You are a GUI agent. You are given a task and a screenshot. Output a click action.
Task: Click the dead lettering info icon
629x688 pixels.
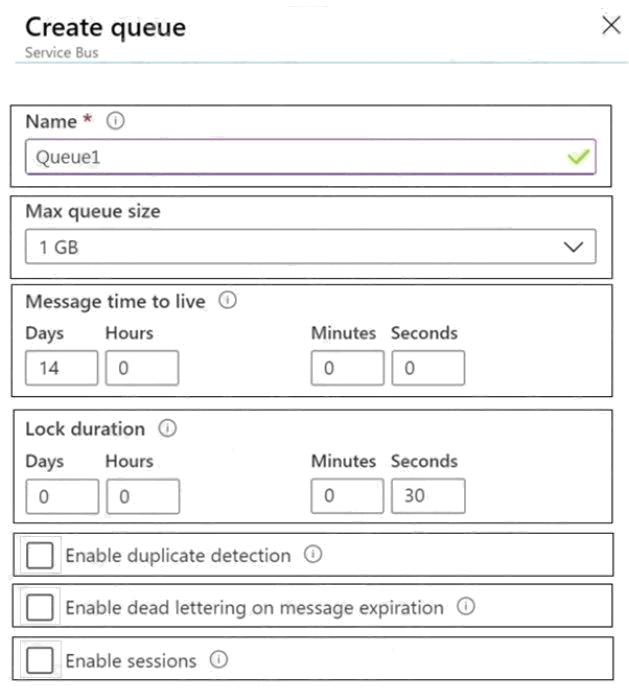click(466, 607)
